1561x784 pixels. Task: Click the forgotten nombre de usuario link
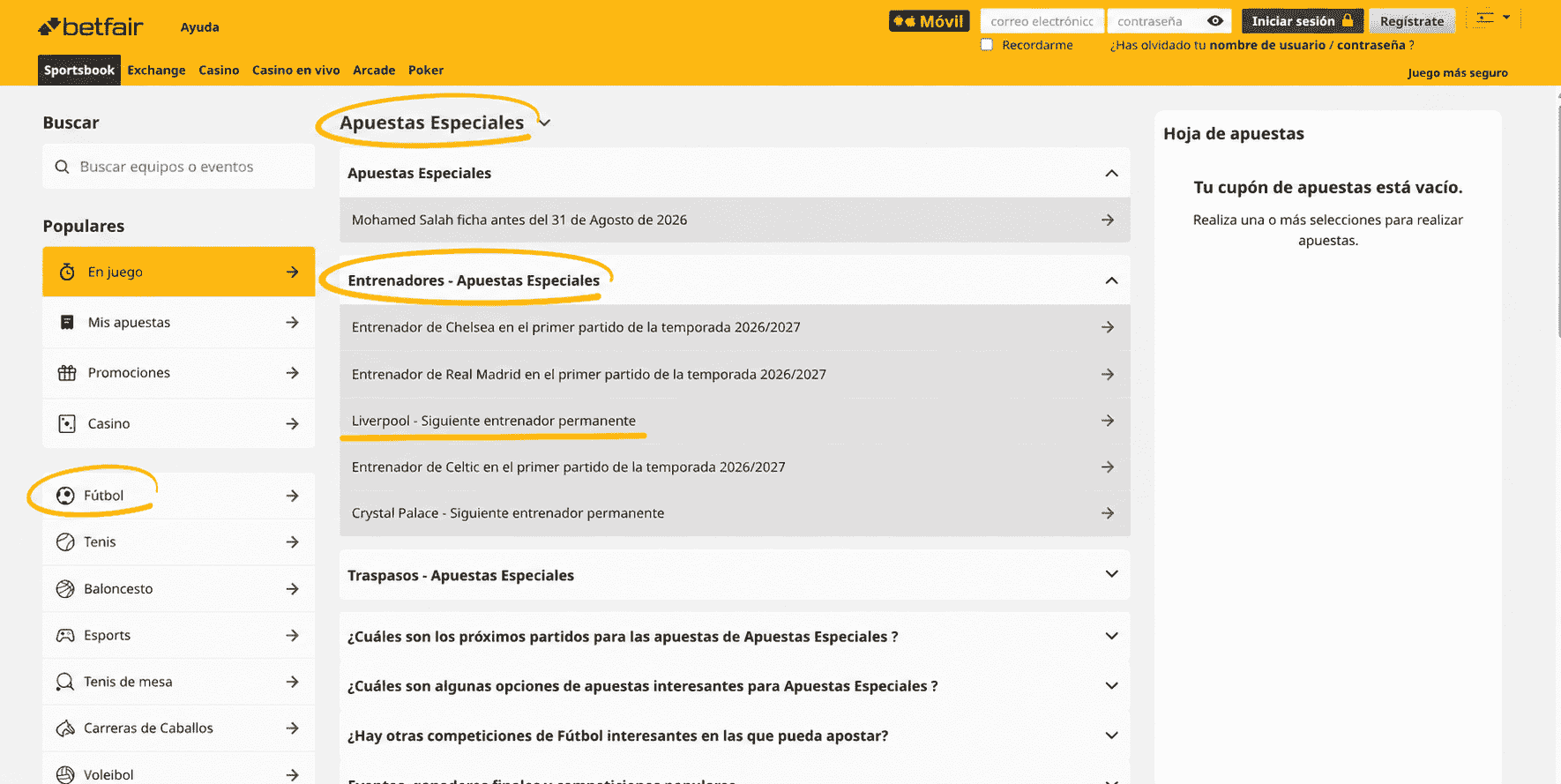[1267, 45]
